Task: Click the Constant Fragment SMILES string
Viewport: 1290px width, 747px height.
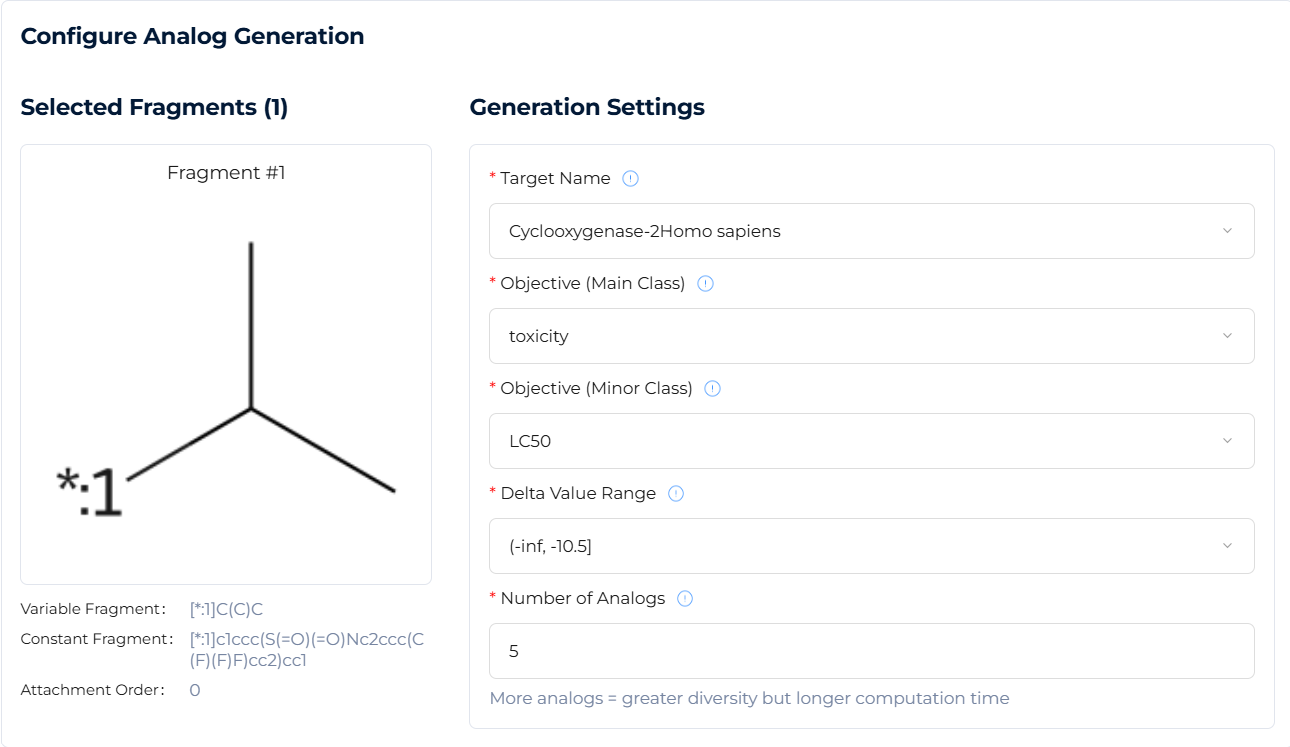Action: (x=306, y=649)
